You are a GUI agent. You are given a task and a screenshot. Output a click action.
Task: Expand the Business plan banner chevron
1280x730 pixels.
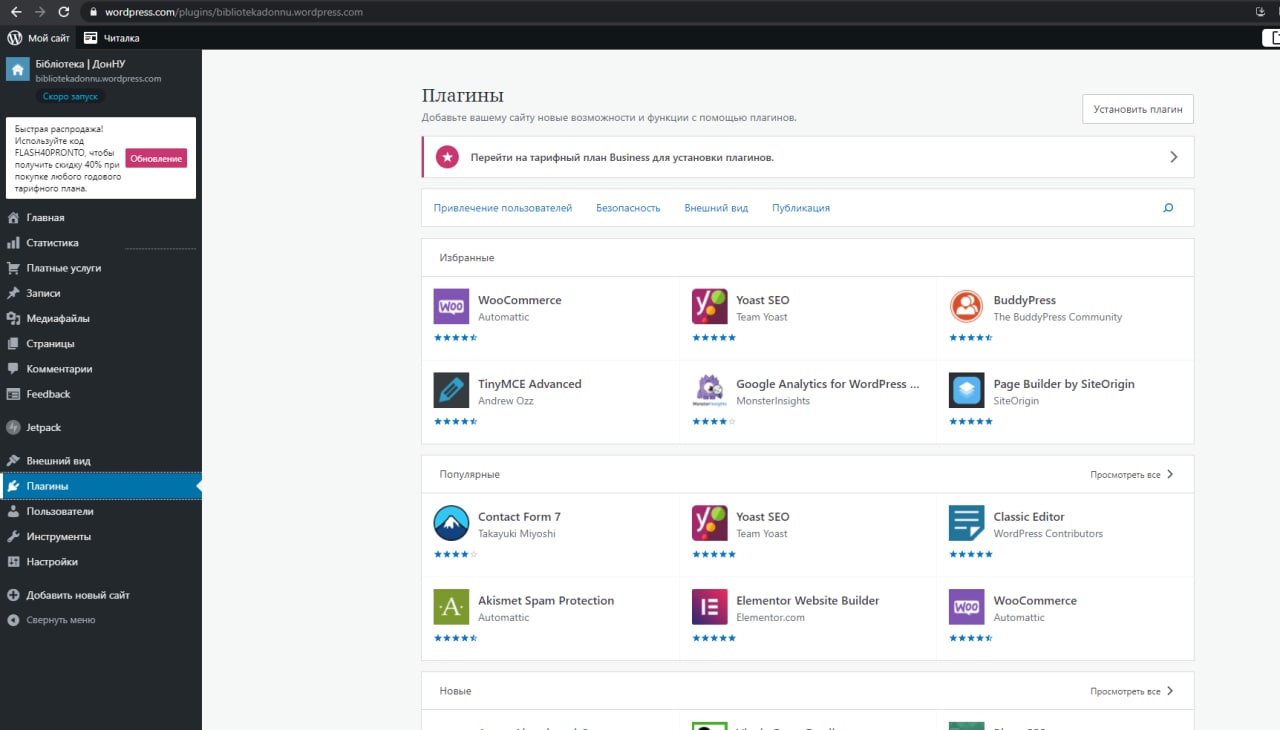1174,157
